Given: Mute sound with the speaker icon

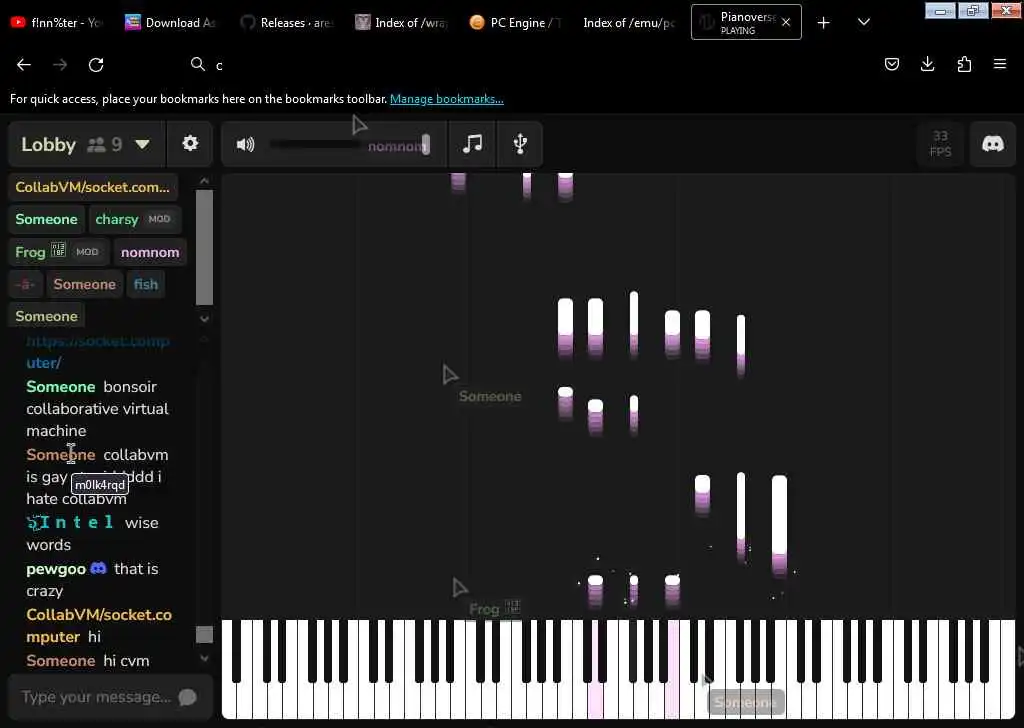Looking at the screenshot, I should coord(246,144).
